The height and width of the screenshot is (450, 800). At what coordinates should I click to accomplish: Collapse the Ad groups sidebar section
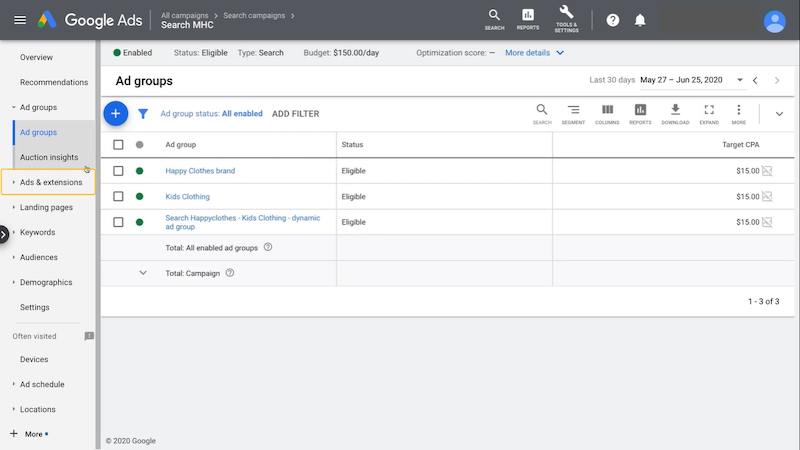pos(14,107)
